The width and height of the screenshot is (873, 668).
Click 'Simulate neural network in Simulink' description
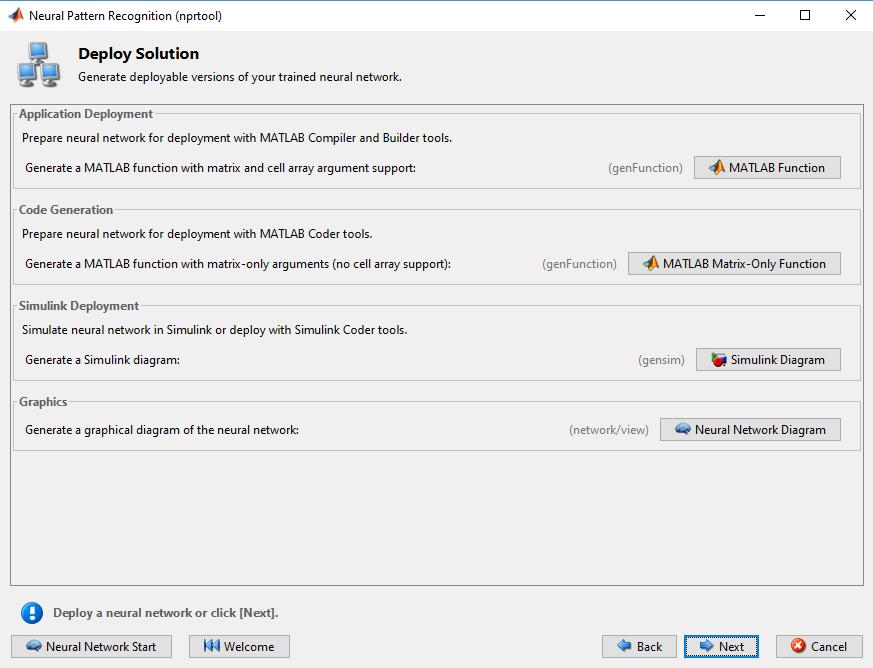coord(214,330)
